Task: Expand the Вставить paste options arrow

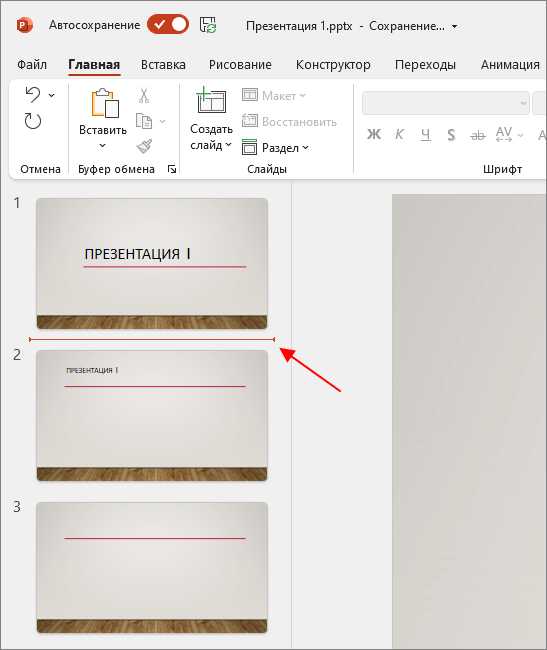Action: click(102, 146)
